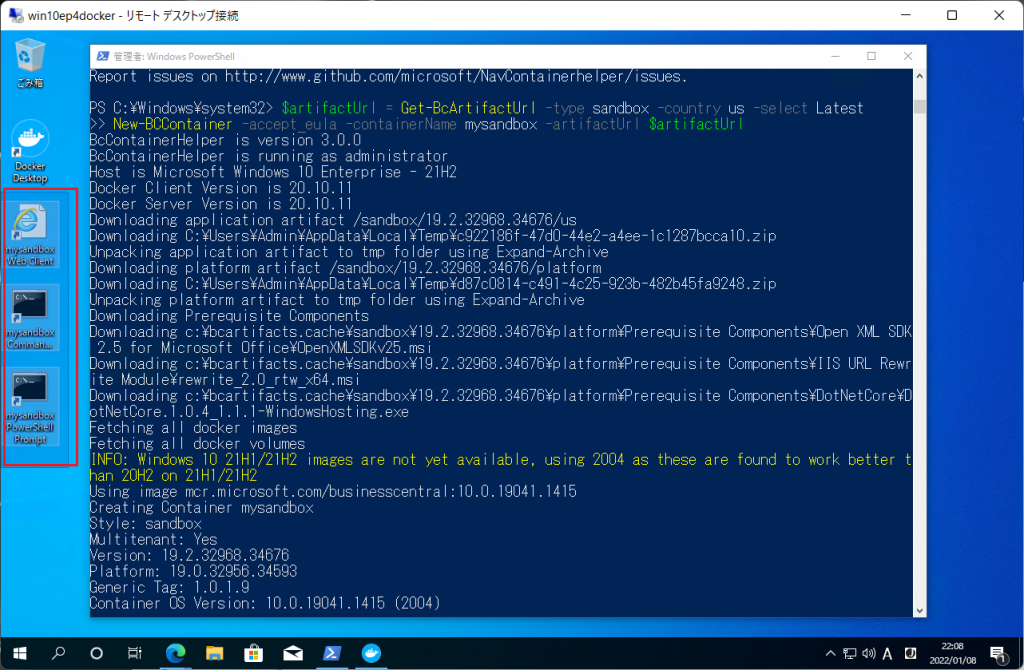The width and height of the screenshot is (1024, 670).
Task: Open Microsoft Store from taskbar
Action: coord(253,653)
